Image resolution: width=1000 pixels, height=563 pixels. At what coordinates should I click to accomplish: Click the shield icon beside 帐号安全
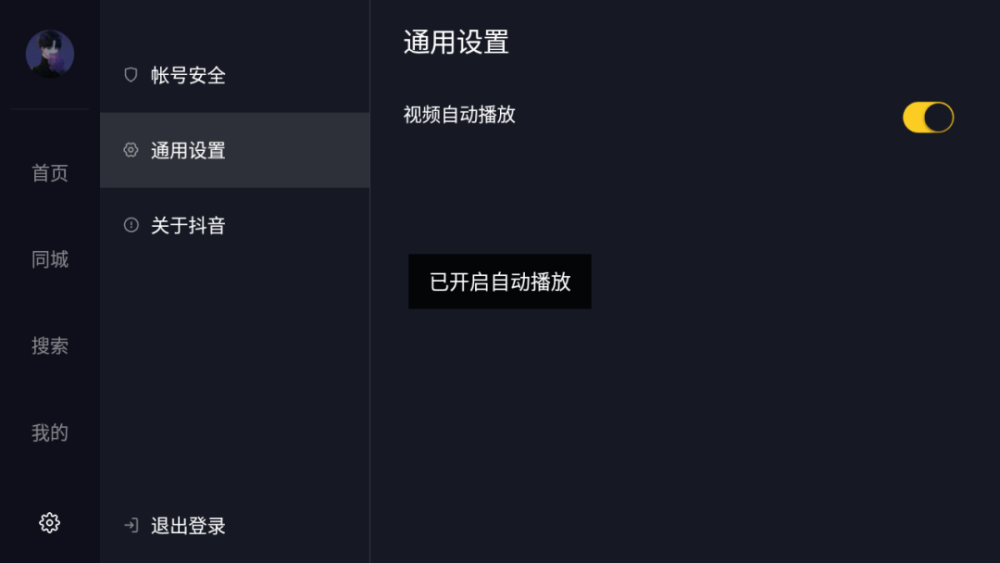(x=131, y=75)
